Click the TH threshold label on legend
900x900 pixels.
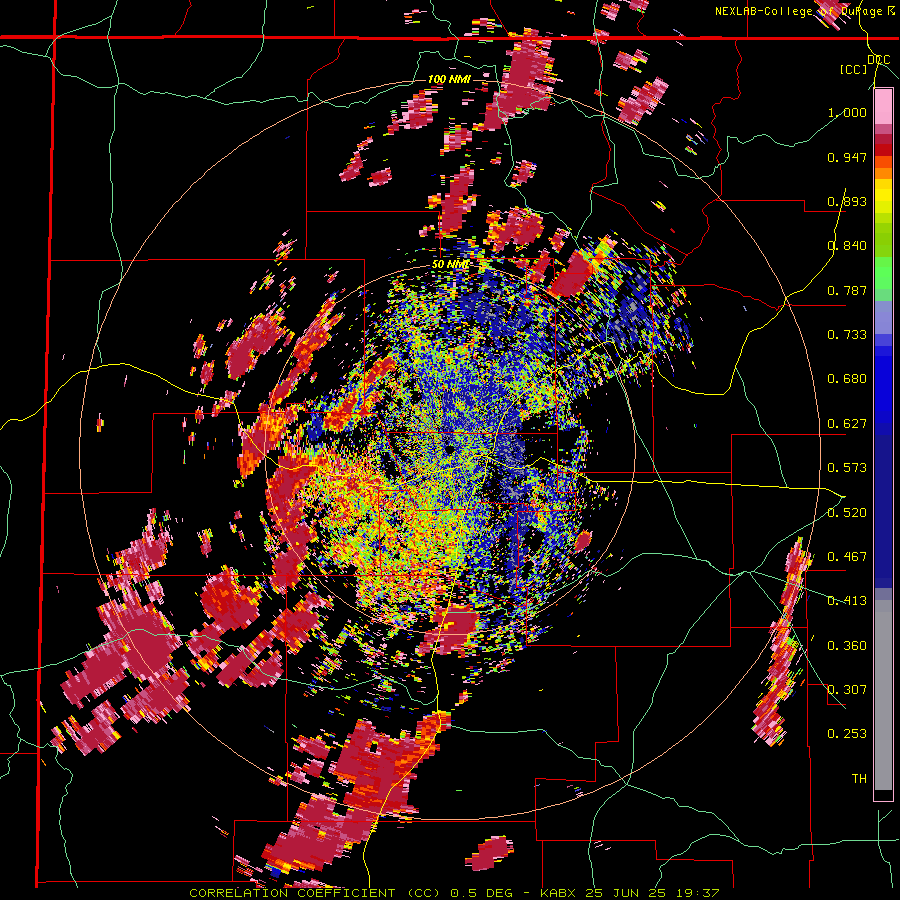pos(859,779)
